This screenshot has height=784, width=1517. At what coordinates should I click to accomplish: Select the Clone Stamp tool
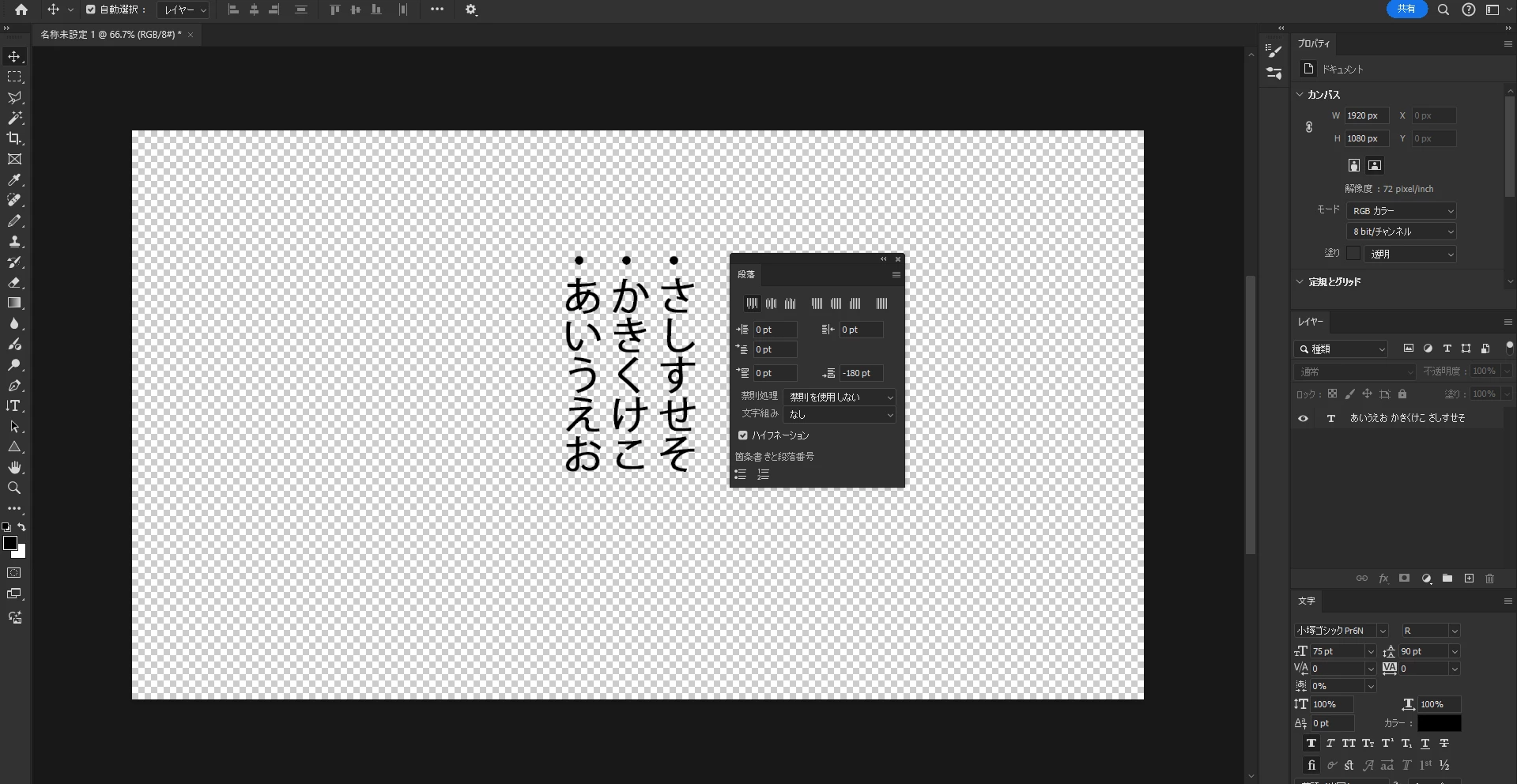(x=14, y=242)
